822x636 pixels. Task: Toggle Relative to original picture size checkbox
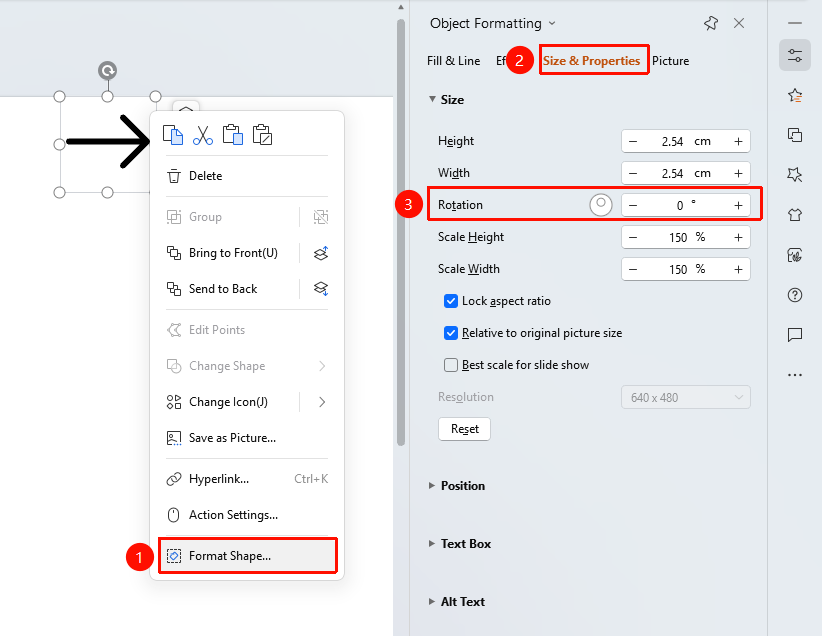451,333
